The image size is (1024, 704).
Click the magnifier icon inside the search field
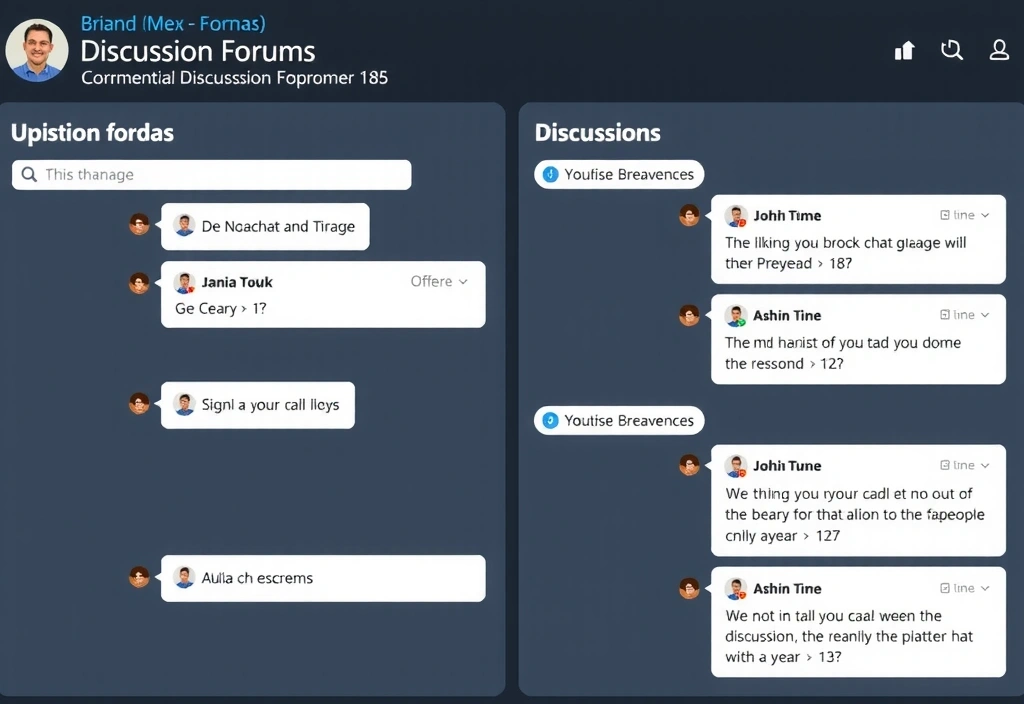coord(29,174)
